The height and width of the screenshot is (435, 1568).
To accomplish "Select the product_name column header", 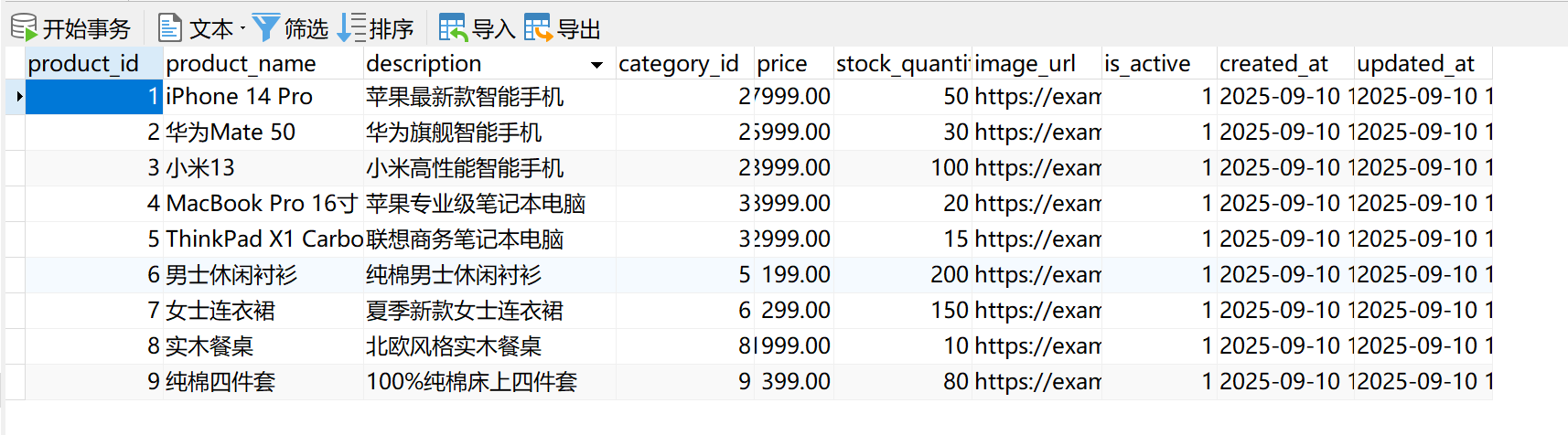I will pyautogui.click(x=263, y=63).
